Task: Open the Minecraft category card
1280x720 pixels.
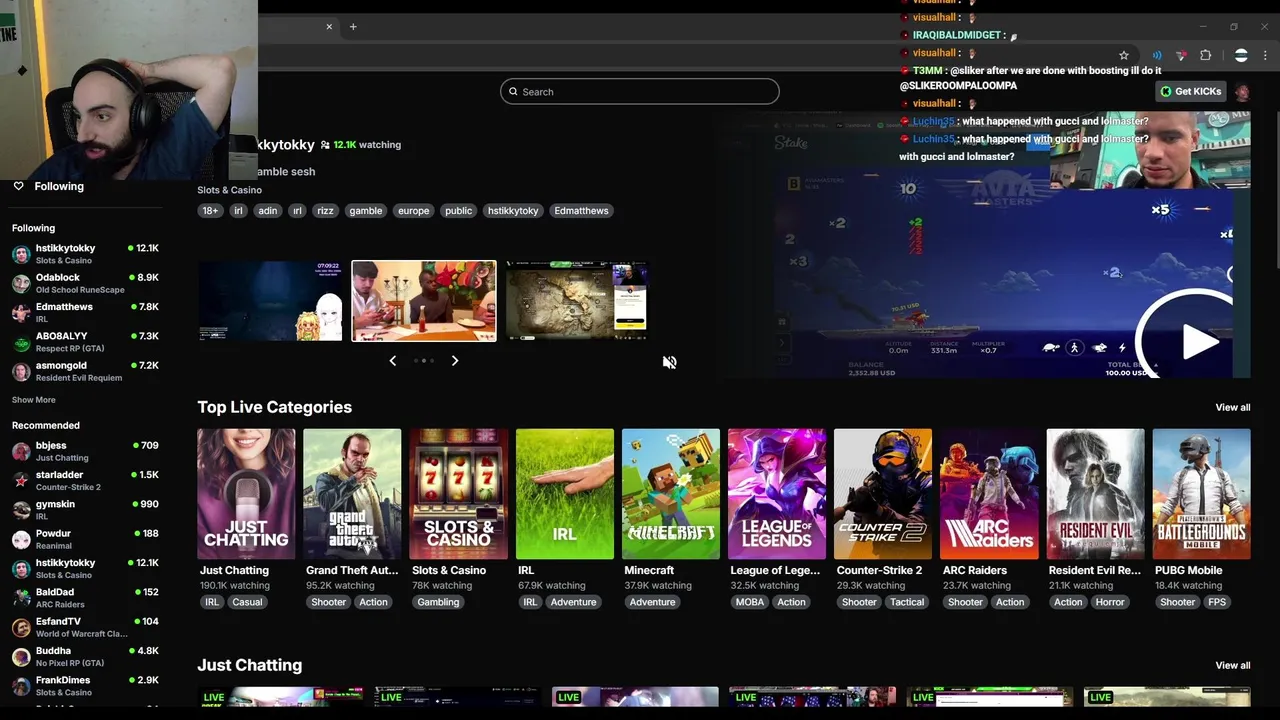Action: point(671,494)
